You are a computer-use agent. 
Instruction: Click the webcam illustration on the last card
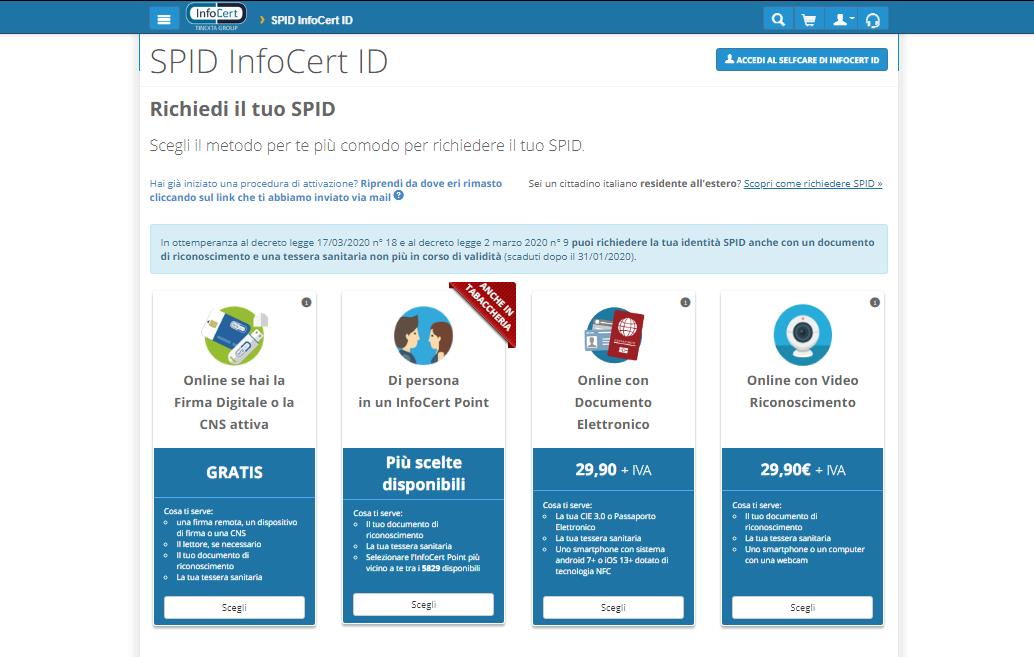click(x=800, y=335)
